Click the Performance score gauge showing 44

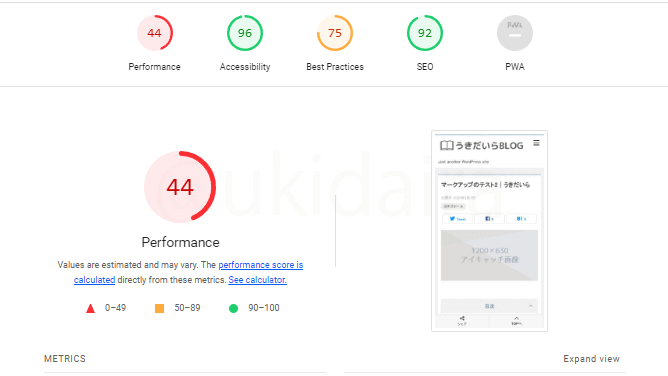pyautogui.click(x=155, y=33)
